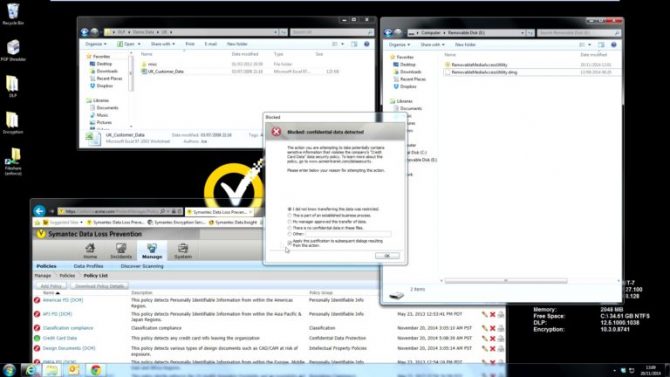The height and width of the screenshot is (377, 670).
Task: Click the Other reason text field
Action: [x=348, y=234]
